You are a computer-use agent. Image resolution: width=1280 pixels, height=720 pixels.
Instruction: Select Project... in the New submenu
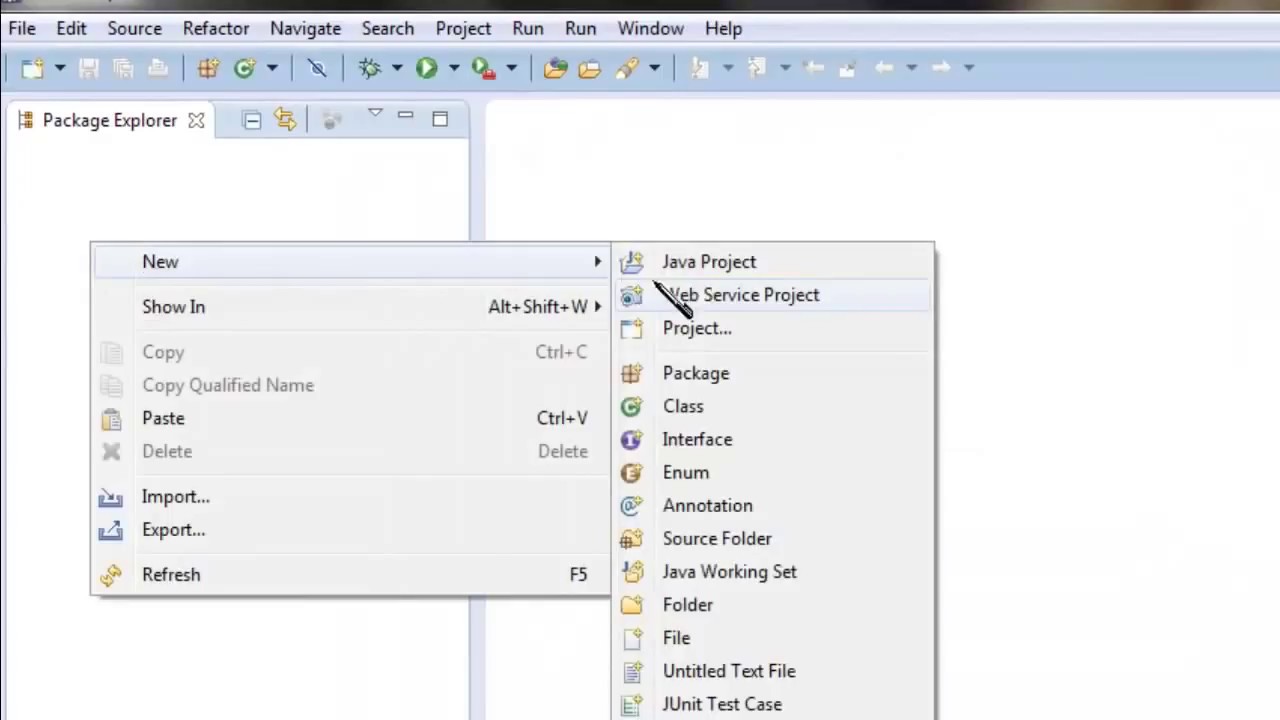point(773,328)
